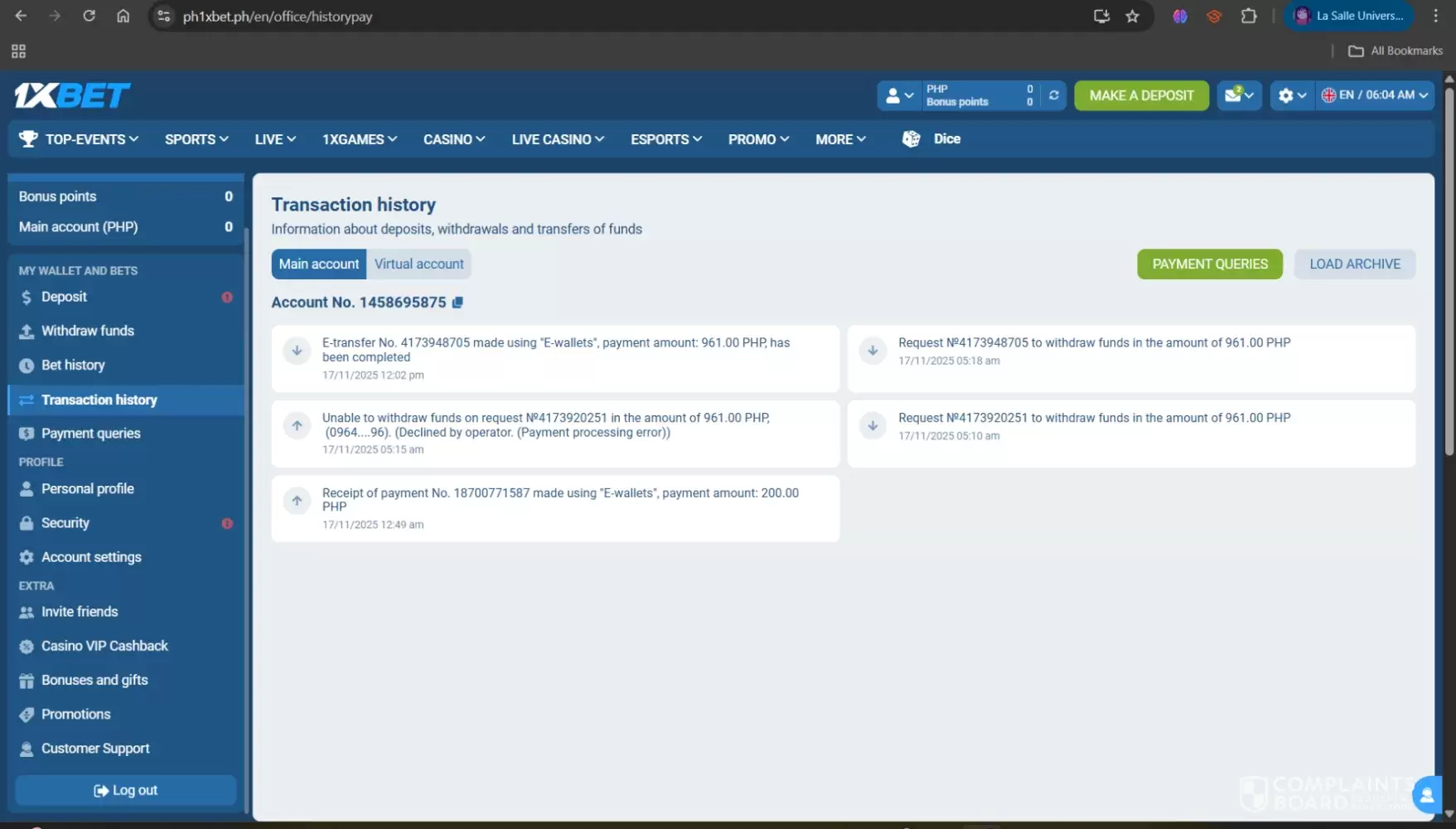This screenshot has height=829, width=1456.
Task: Click the MAKE A DEPOSIT button
Action: pos(1141,95)
